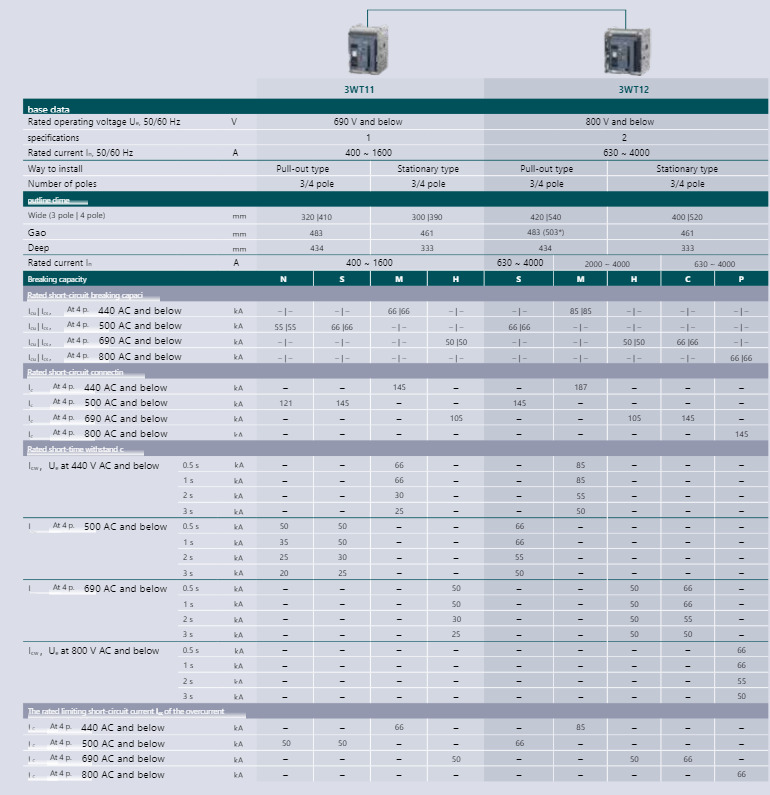Image resolution: width=770 pixels, height=795 pixels.
Task: Click the '690 V and below' voltage cell
Action: tap(368, 122)
